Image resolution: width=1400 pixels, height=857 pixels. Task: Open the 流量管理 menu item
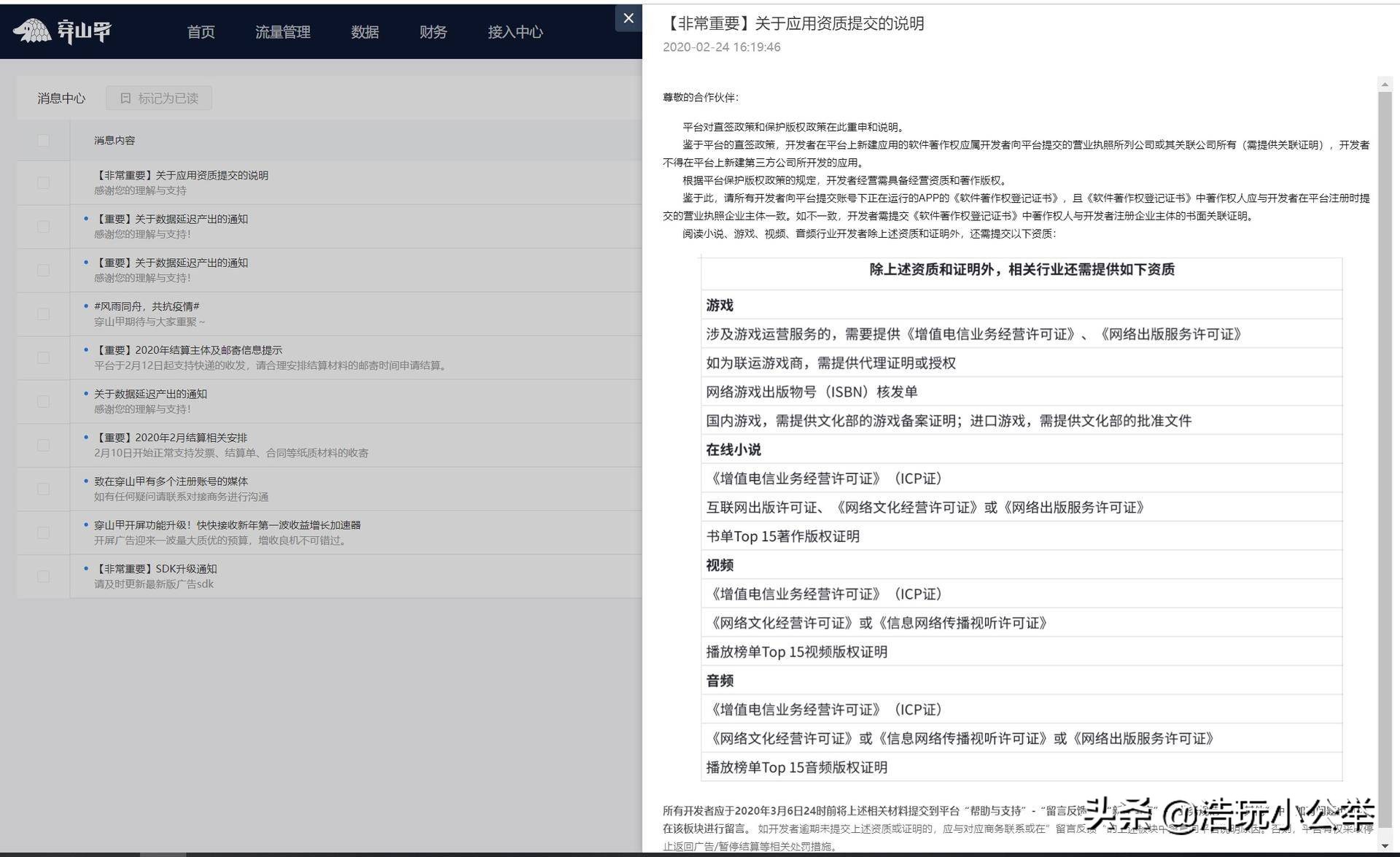point(282,31)
